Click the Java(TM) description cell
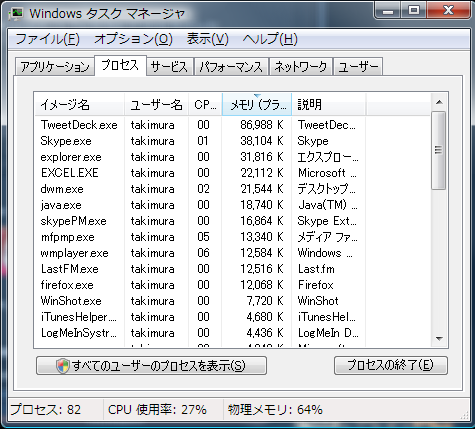Viewport: 475px width, 429px height. 328,205
